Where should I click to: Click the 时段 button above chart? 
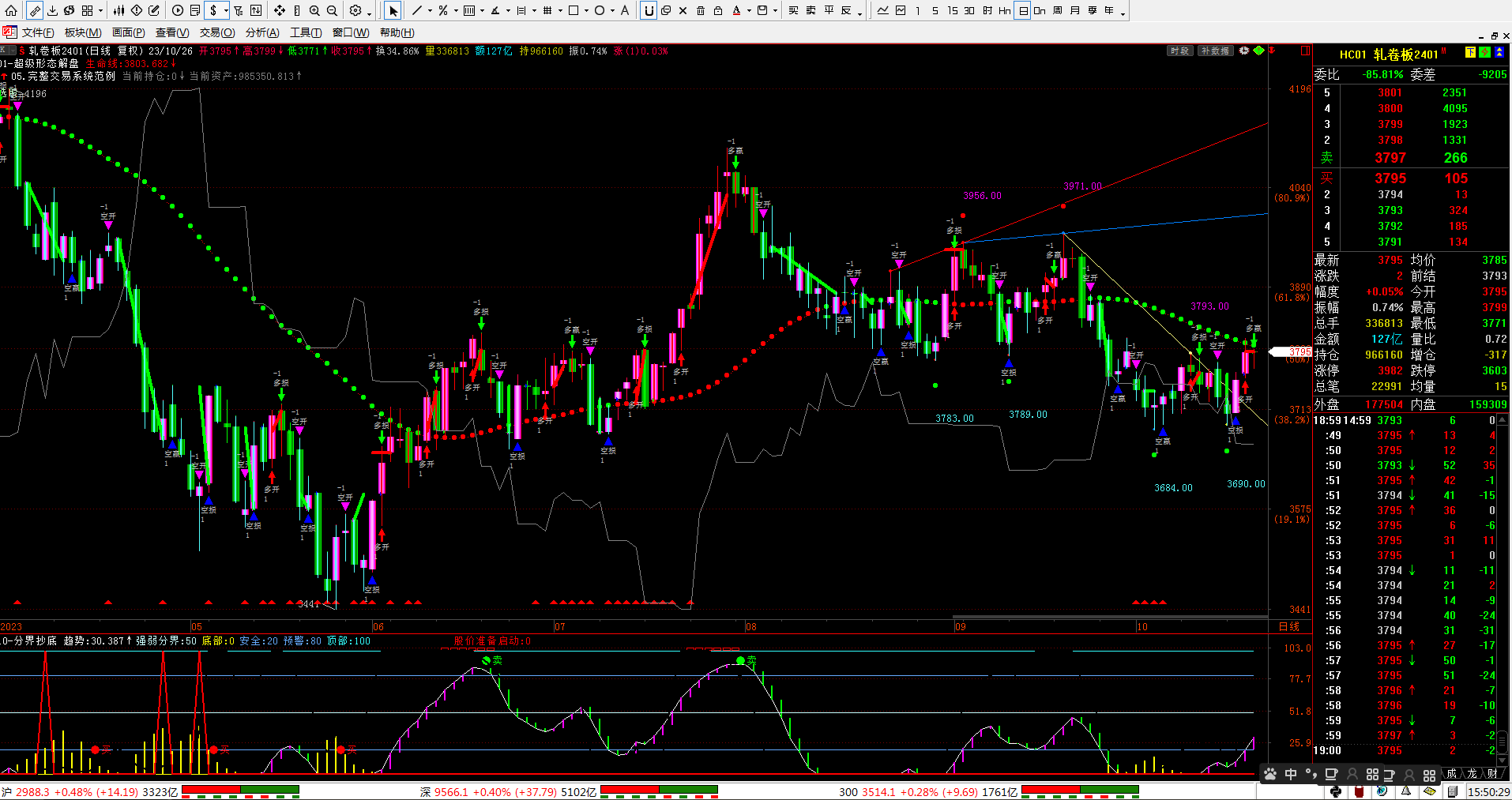point(1179,51)
